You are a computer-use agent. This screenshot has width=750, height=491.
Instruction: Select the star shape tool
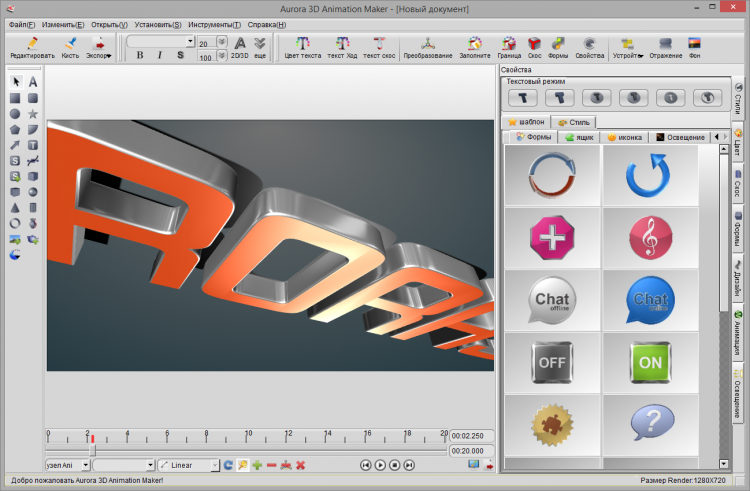[x=33, y=114]
